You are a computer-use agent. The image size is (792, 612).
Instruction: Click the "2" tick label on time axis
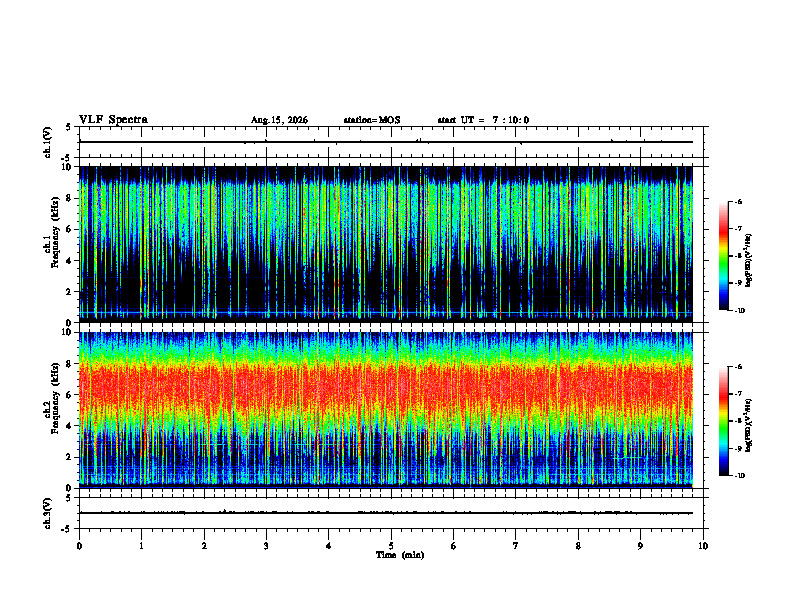[204, 546]
